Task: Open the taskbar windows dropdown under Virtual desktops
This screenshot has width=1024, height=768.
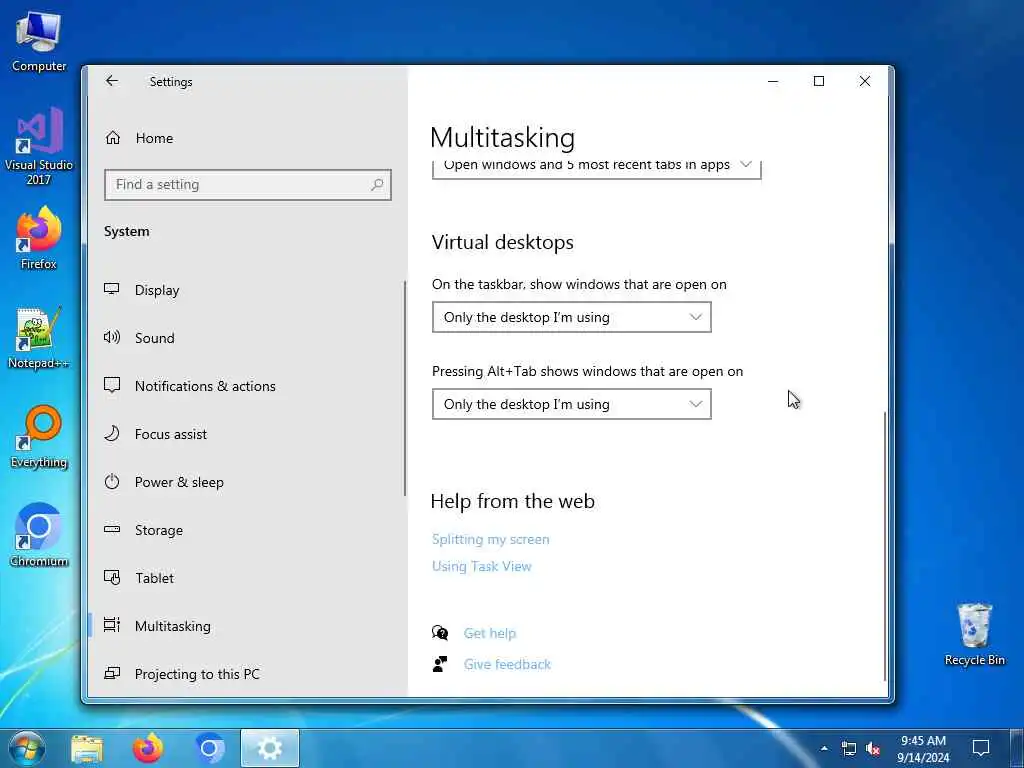Action: [571, 317]
